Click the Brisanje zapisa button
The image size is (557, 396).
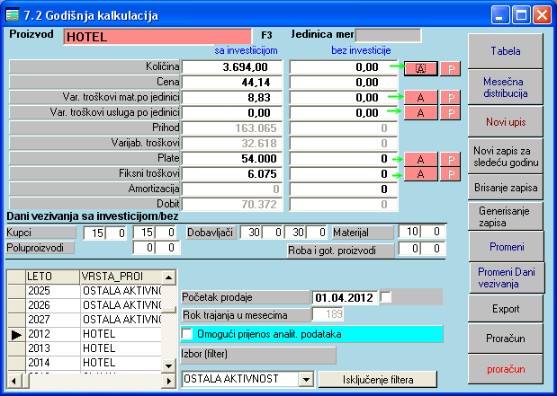[505, 187]
